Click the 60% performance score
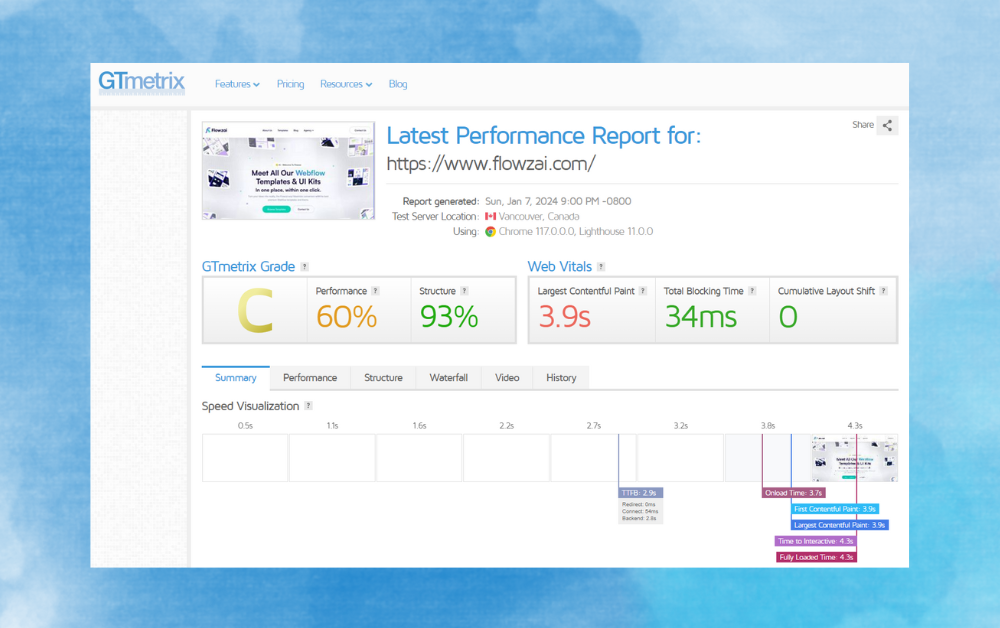 click(x=346, y=317)
